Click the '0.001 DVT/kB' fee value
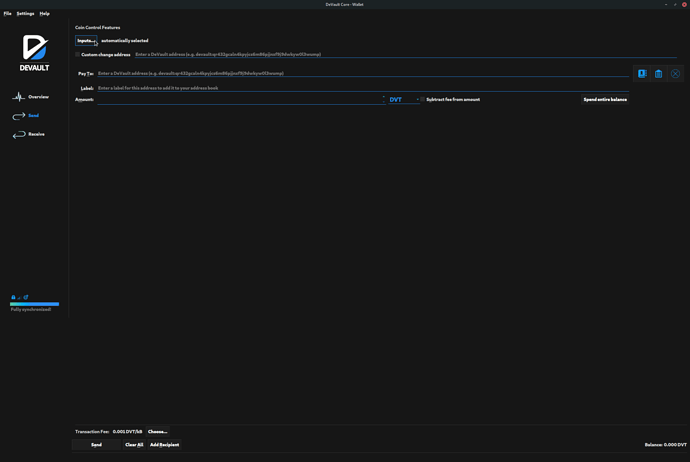The width and height of the screenshot is (690, 462). click(x=128, y=432)
